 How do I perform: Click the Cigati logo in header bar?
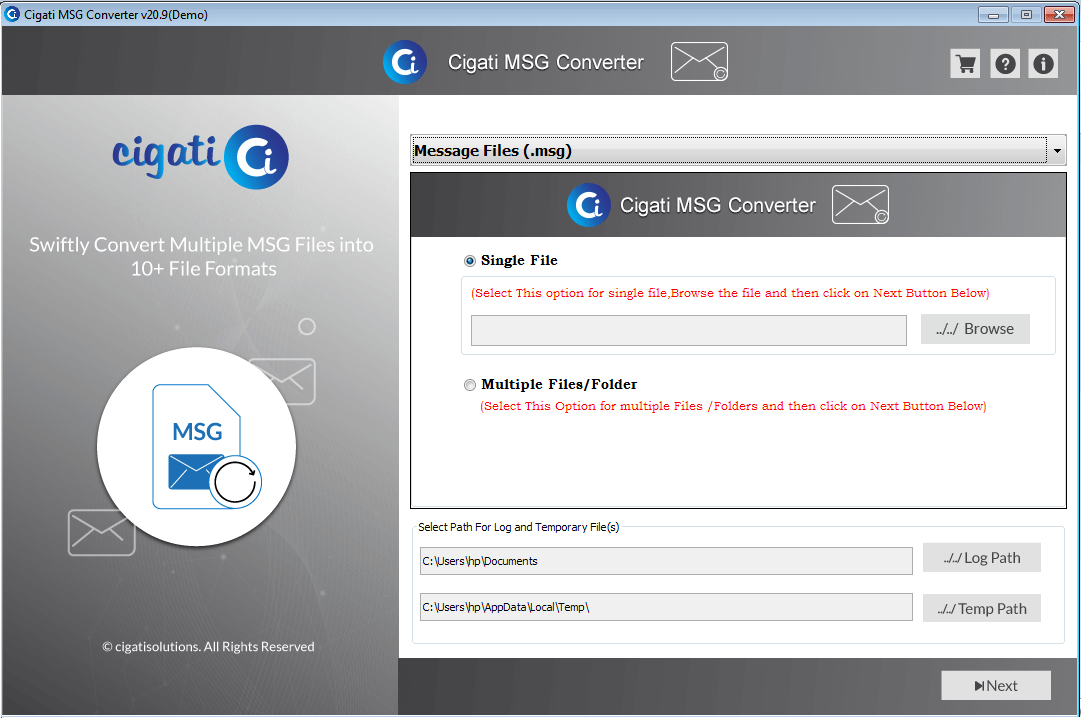tap(405, 62)
